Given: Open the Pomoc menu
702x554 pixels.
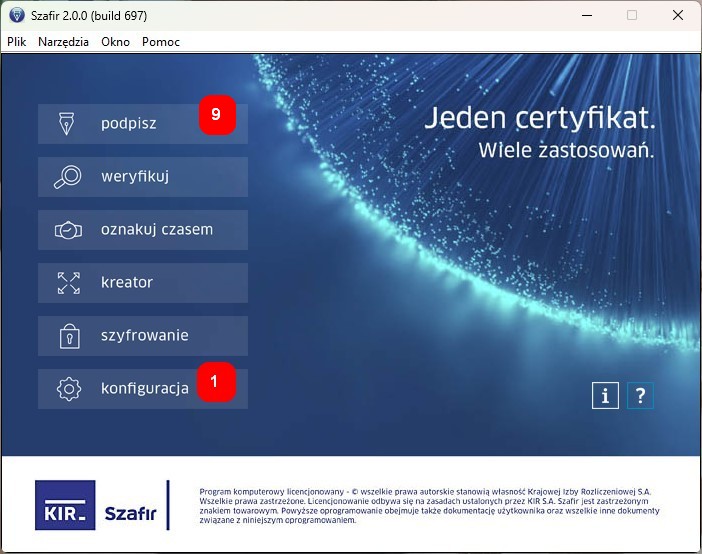Looking at the screenshot, I should coord(161,42).
